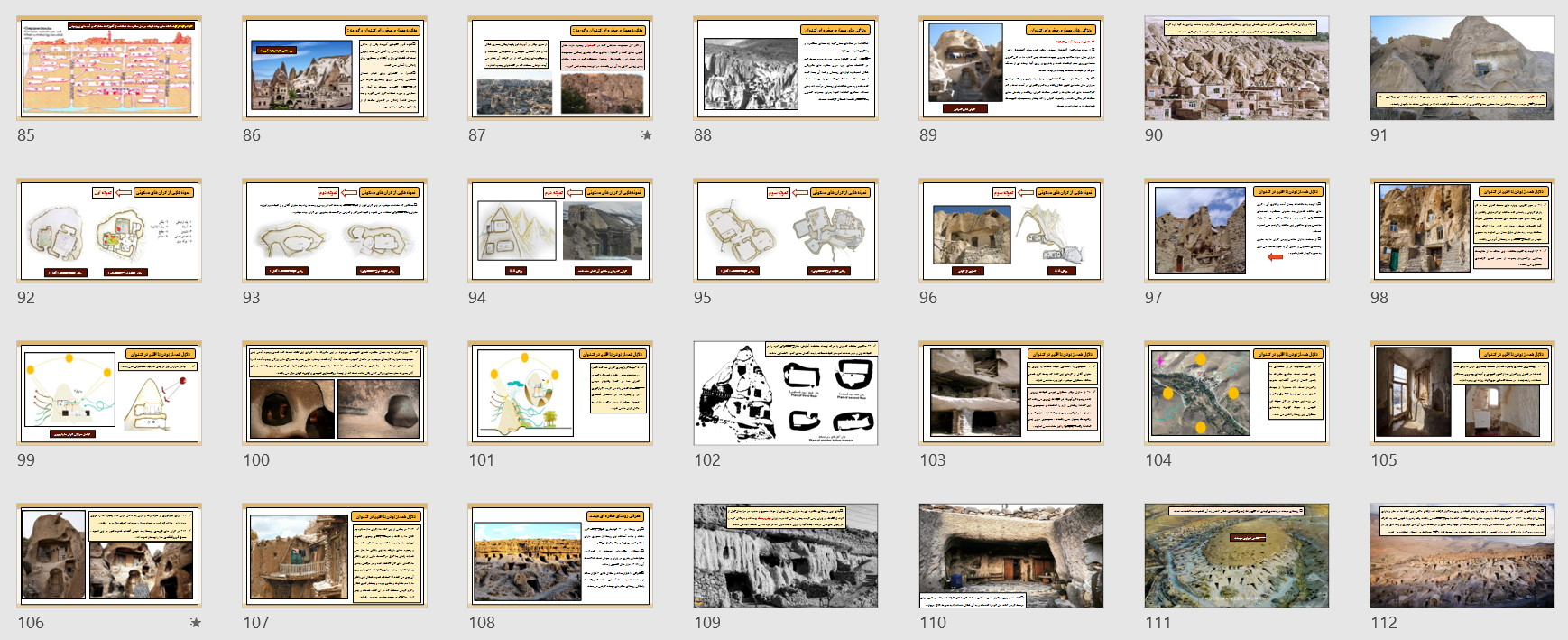The image size is (1568, 640).
Task: Select slide 102 with black-and-white plans
Action: (x=785, y=394)
